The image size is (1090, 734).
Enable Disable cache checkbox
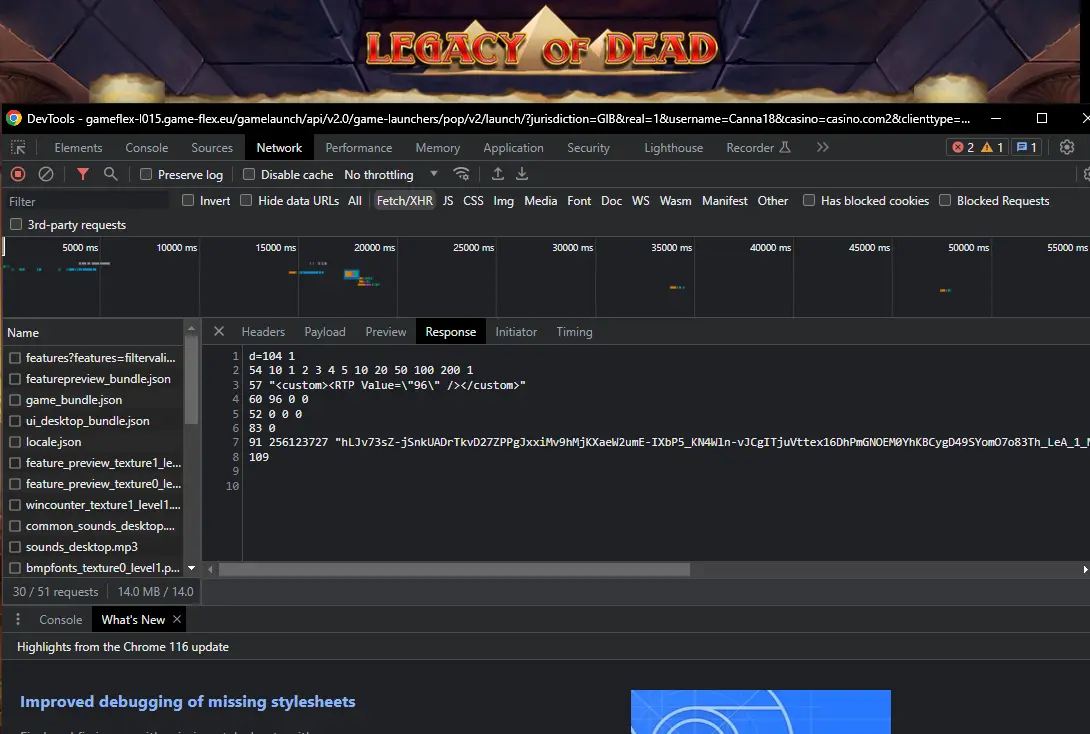tap(249, 174)
